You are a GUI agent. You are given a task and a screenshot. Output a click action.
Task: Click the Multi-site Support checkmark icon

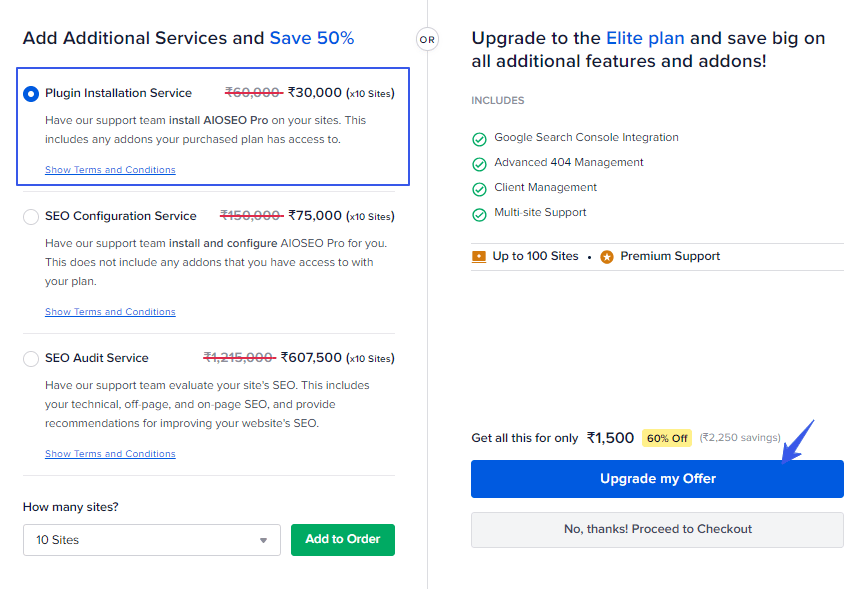479,214
